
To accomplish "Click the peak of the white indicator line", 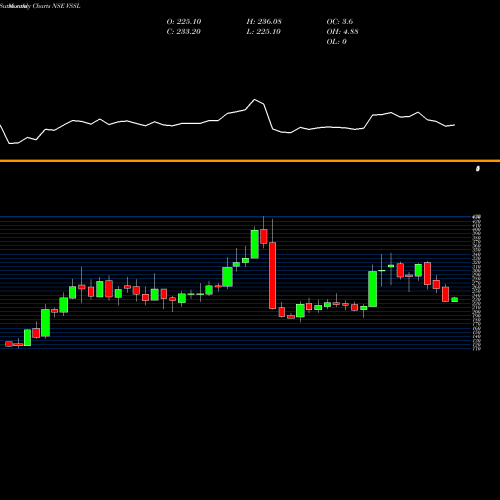I will click(255, 100).
